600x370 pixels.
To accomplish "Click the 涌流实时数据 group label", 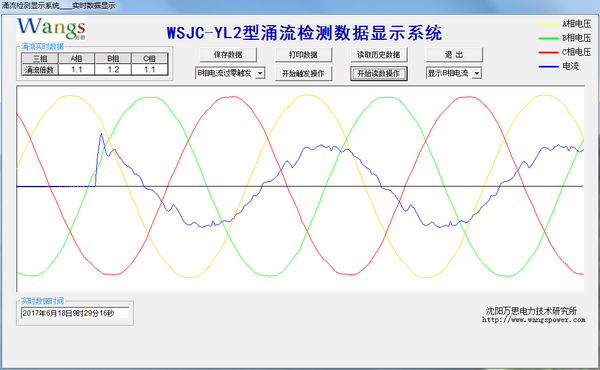I will point(42,47).
